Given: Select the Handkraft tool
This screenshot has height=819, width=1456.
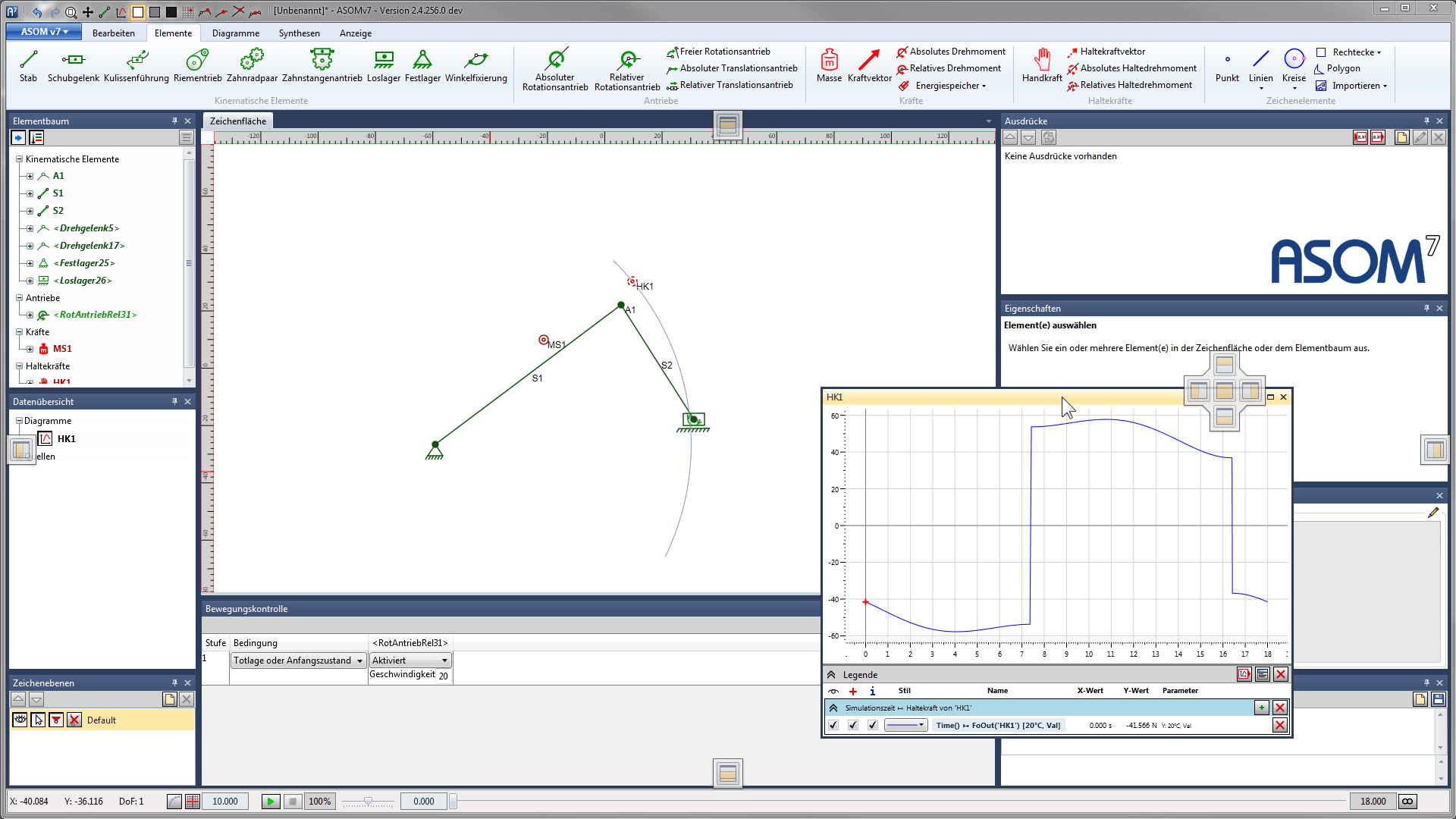Looking at the screenshot, I should [1042, 66].
